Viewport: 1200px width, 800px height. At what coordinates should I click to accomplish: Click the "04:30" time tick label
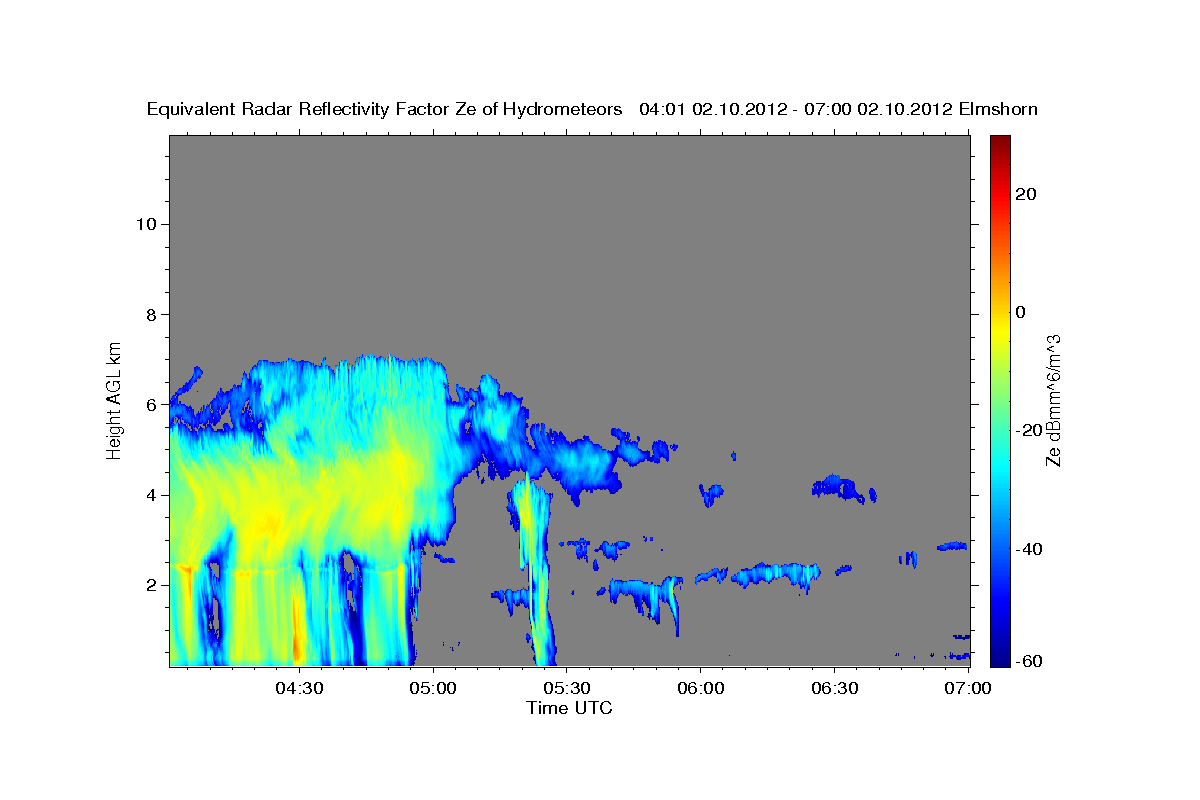(298, 688)
